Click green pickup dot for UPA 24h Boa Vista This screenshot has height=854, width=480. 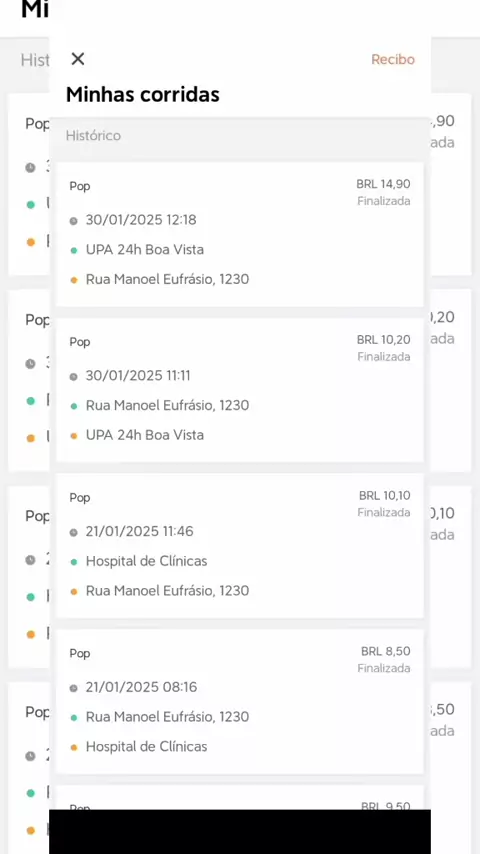[74, 251]
